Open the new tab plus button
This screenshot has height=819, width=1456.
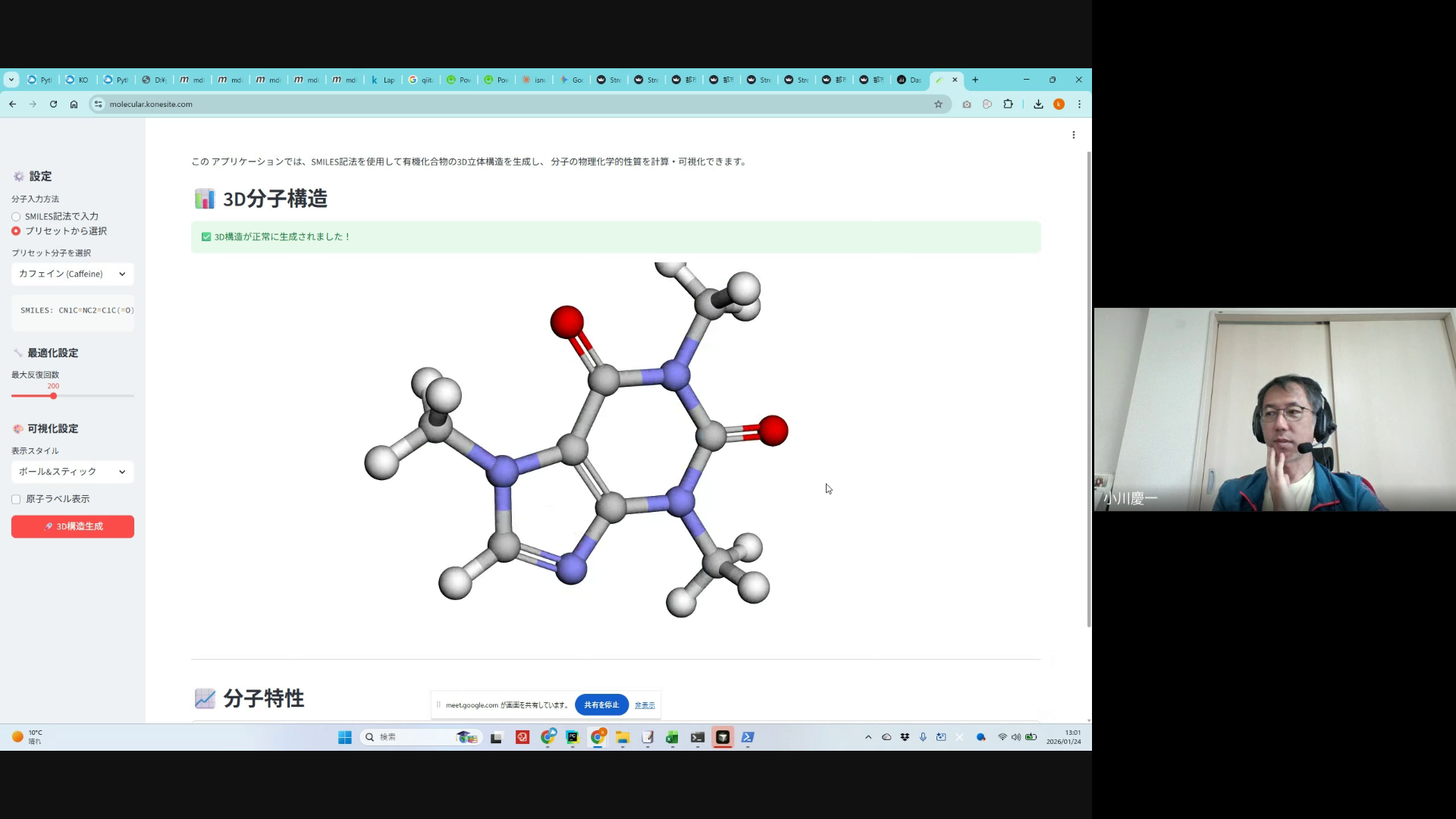(x=975, y=80)
